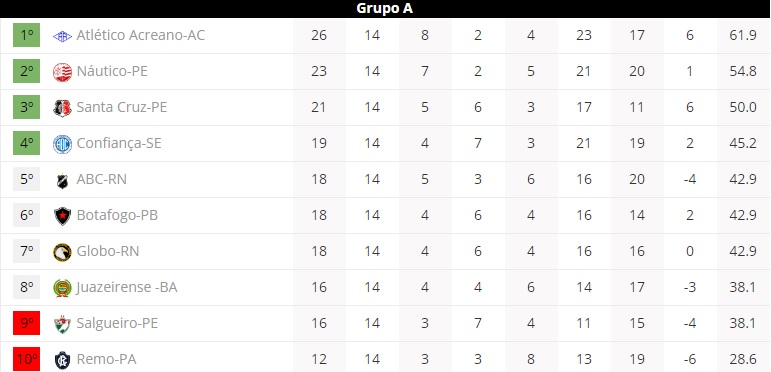
Task: Click the gray 5º position badge
Action: (27, 179)
